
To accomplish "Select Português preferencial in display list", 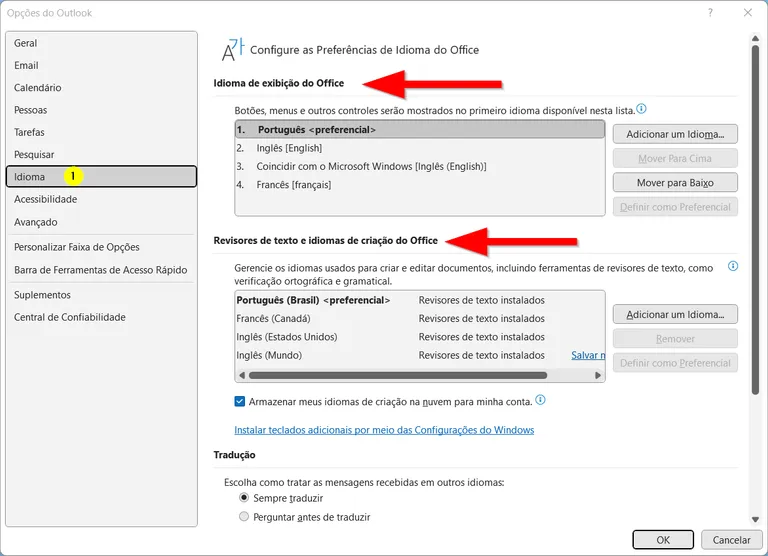I will tap(420, 130).
